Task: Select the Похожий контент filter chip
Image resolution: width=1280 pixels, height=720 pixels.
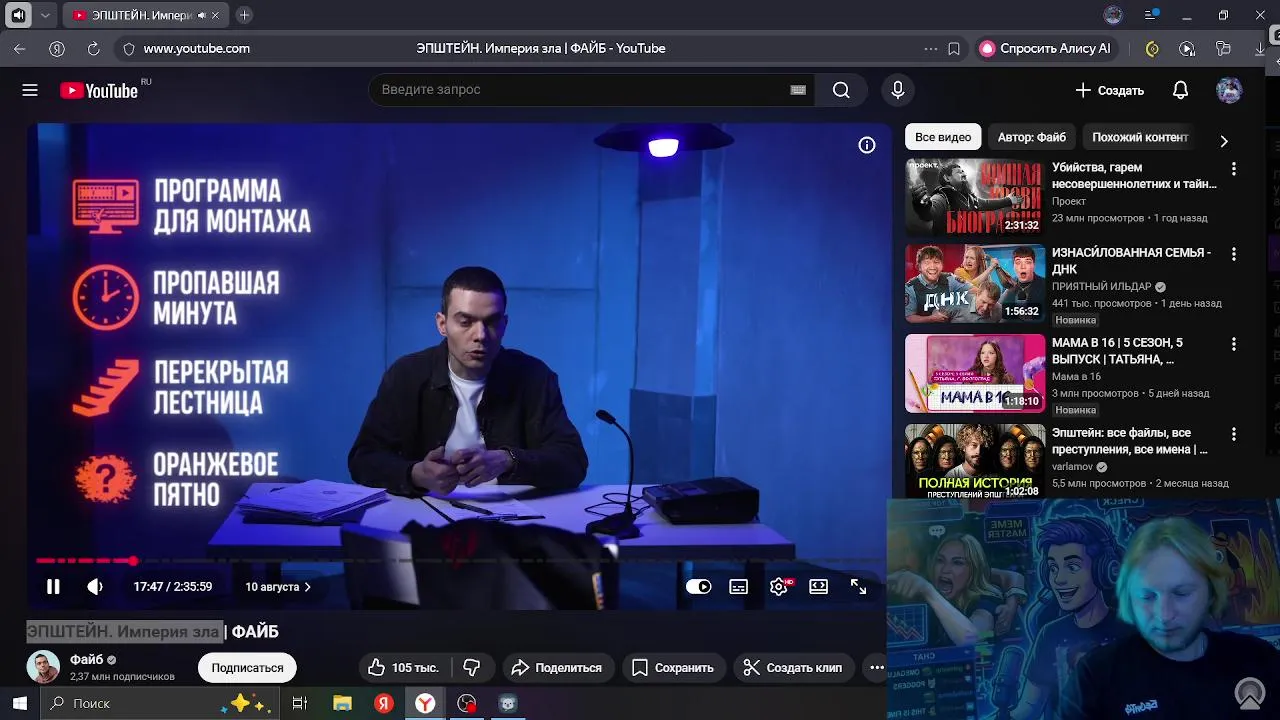Action: coord(1140,137)
